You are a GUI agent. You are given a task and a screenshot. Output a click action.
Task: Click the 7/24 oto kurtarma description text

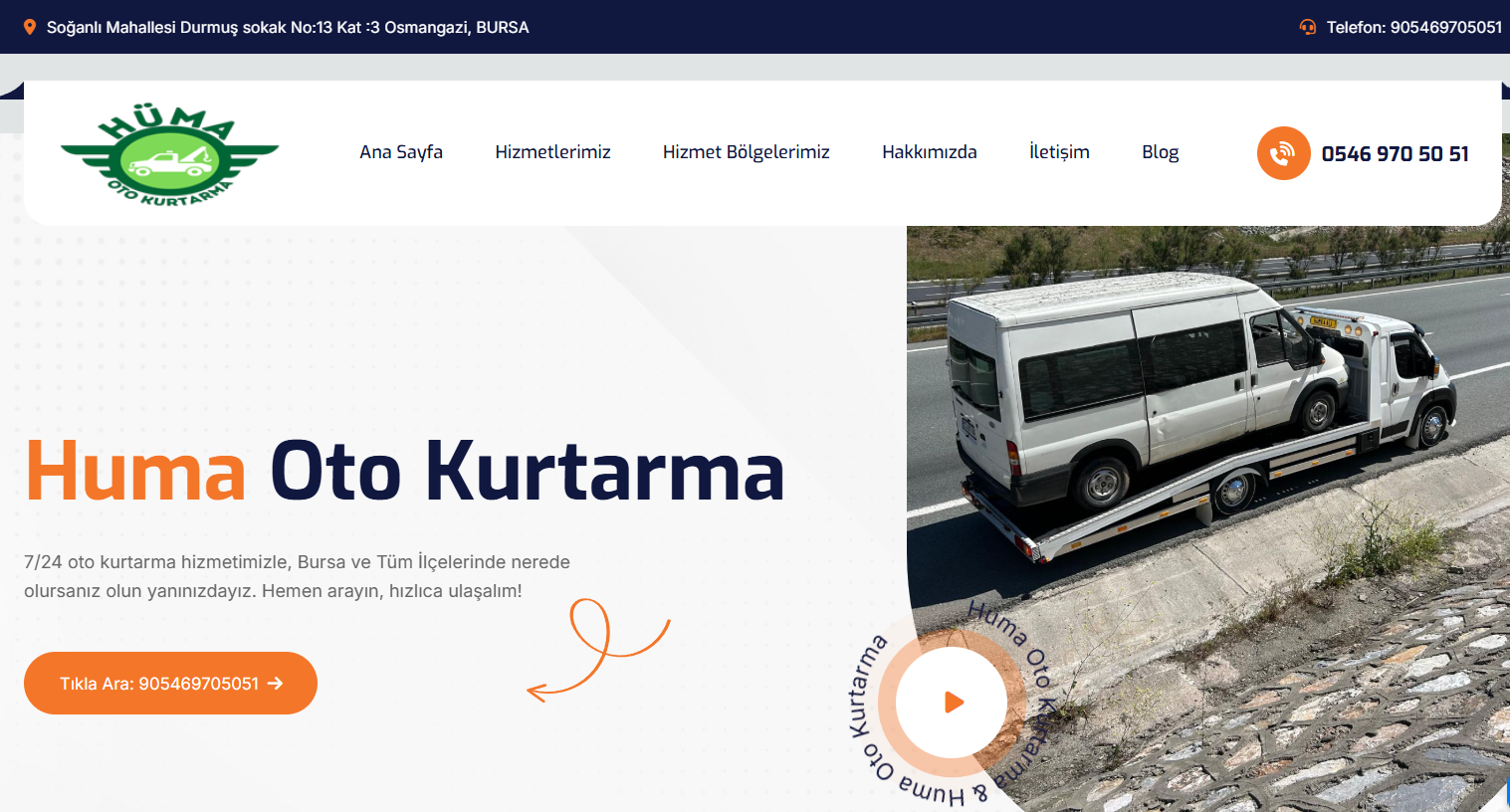297,576
